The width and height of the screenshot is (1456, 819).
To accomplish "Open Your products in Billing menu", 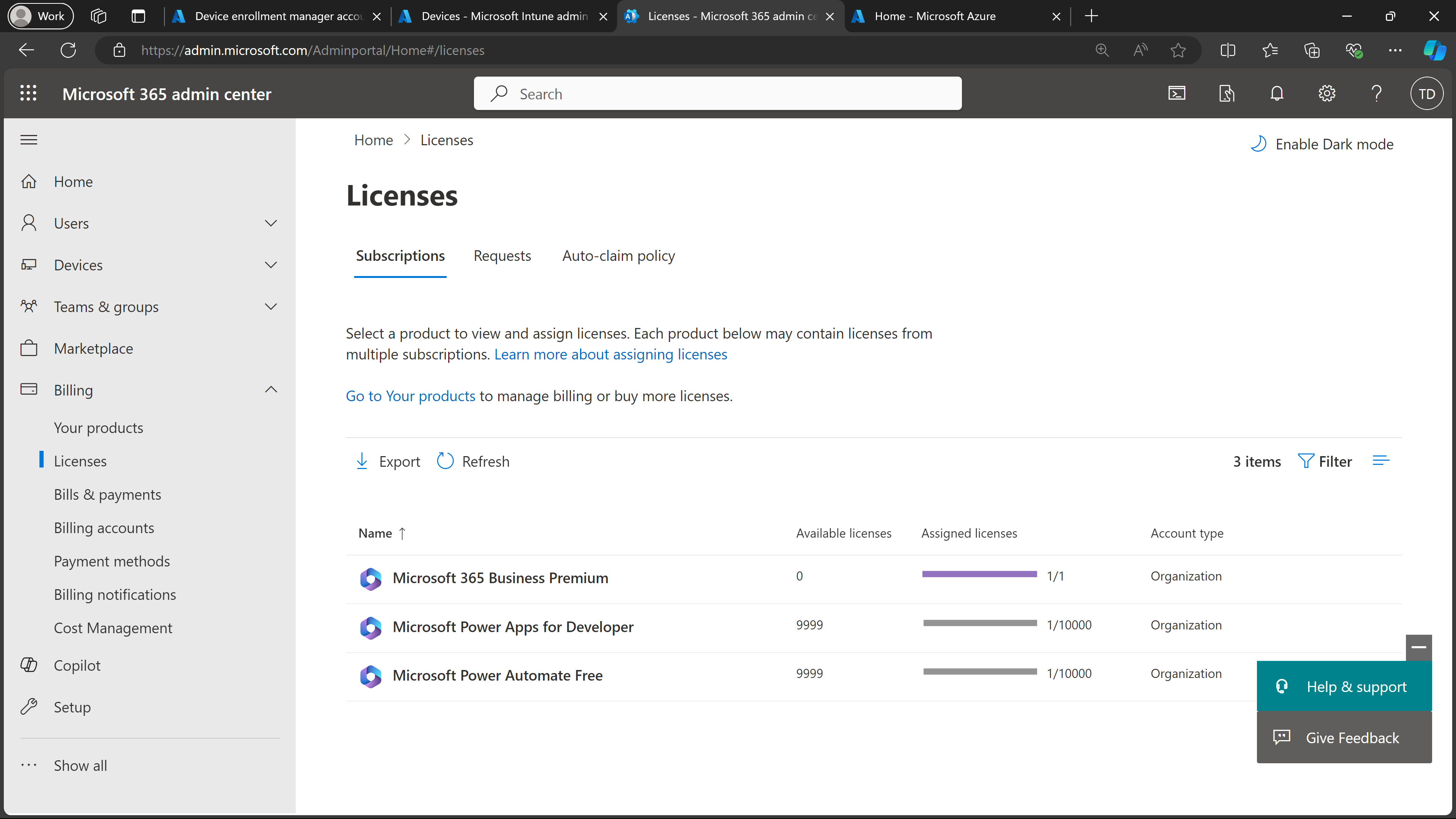I will (x=98, y=428).
